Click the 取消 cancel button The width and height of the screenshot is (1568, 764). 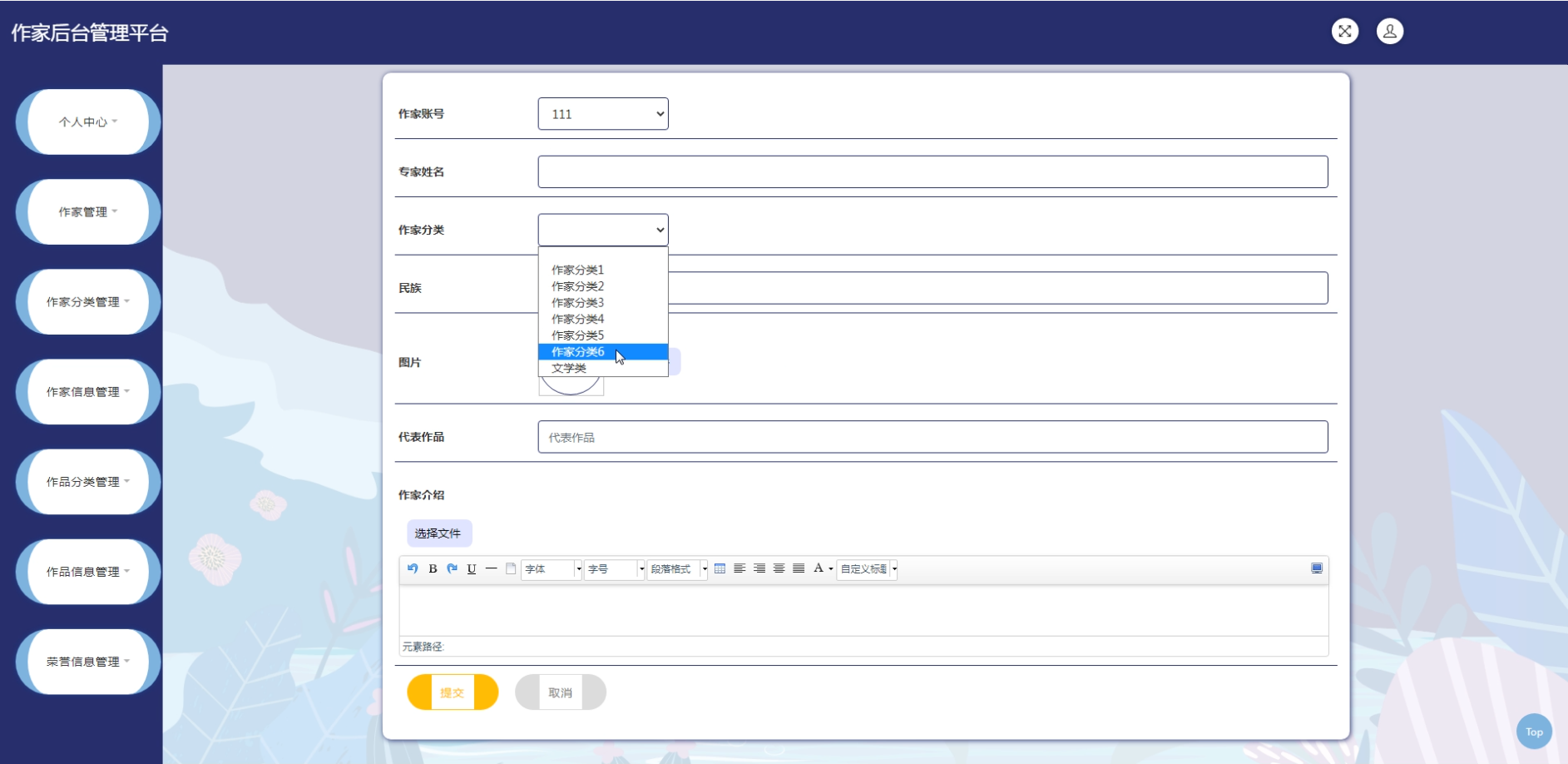coord(561,692)
